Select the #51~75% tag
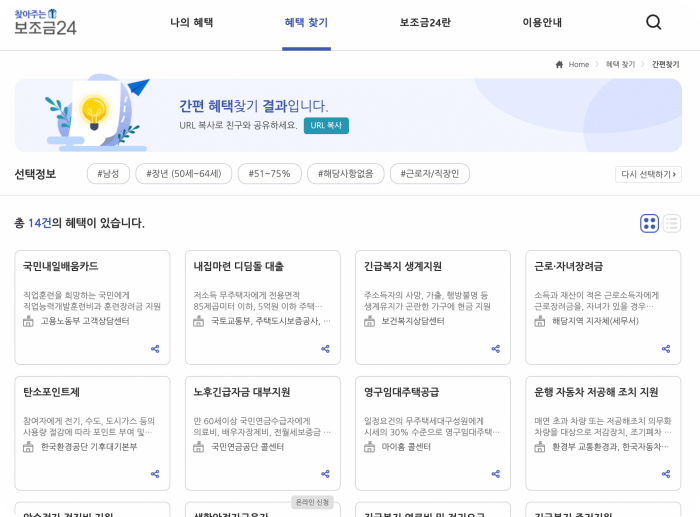 [x=270, y=174]
